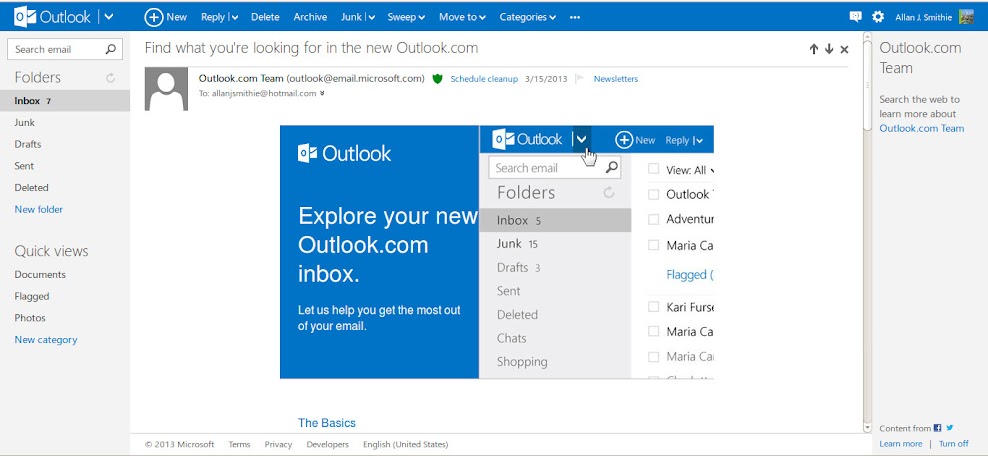Open the Photos quick view
The width and height of the screenshot is (988, 456).
coord(30,318)
